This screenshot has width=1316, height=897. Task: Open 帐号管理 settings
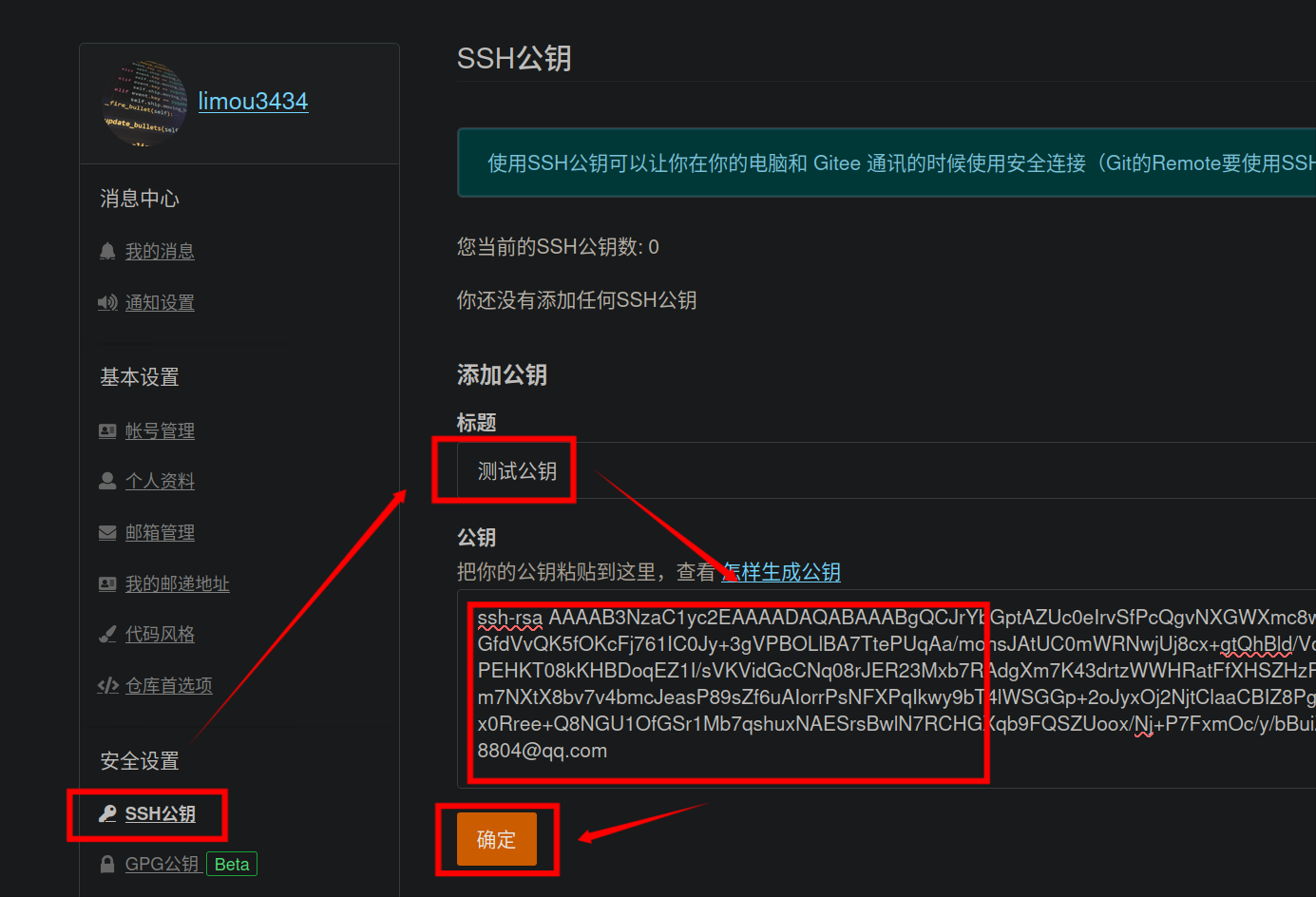point(160,431)
